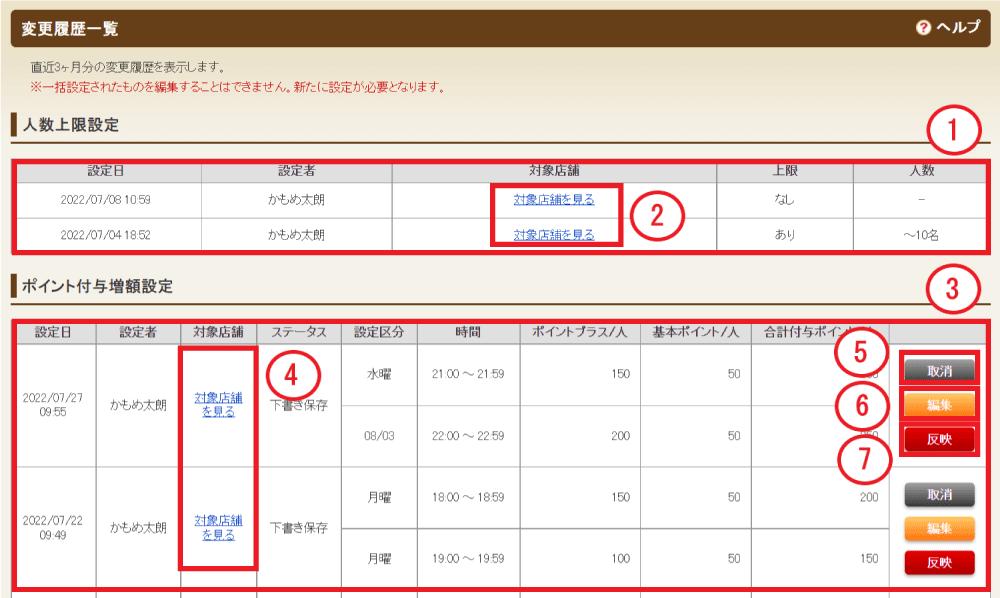Viewport: 1000px width, 598px height.
Task: Click the 設定者 header in 人数上限設定 table
Action: (297, 171)
